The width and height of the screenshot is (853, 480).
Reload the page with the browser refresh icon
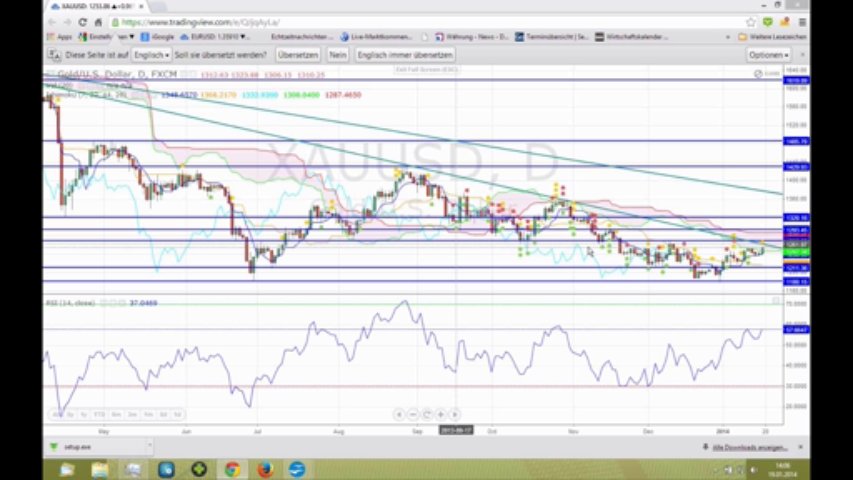point(83,21)
